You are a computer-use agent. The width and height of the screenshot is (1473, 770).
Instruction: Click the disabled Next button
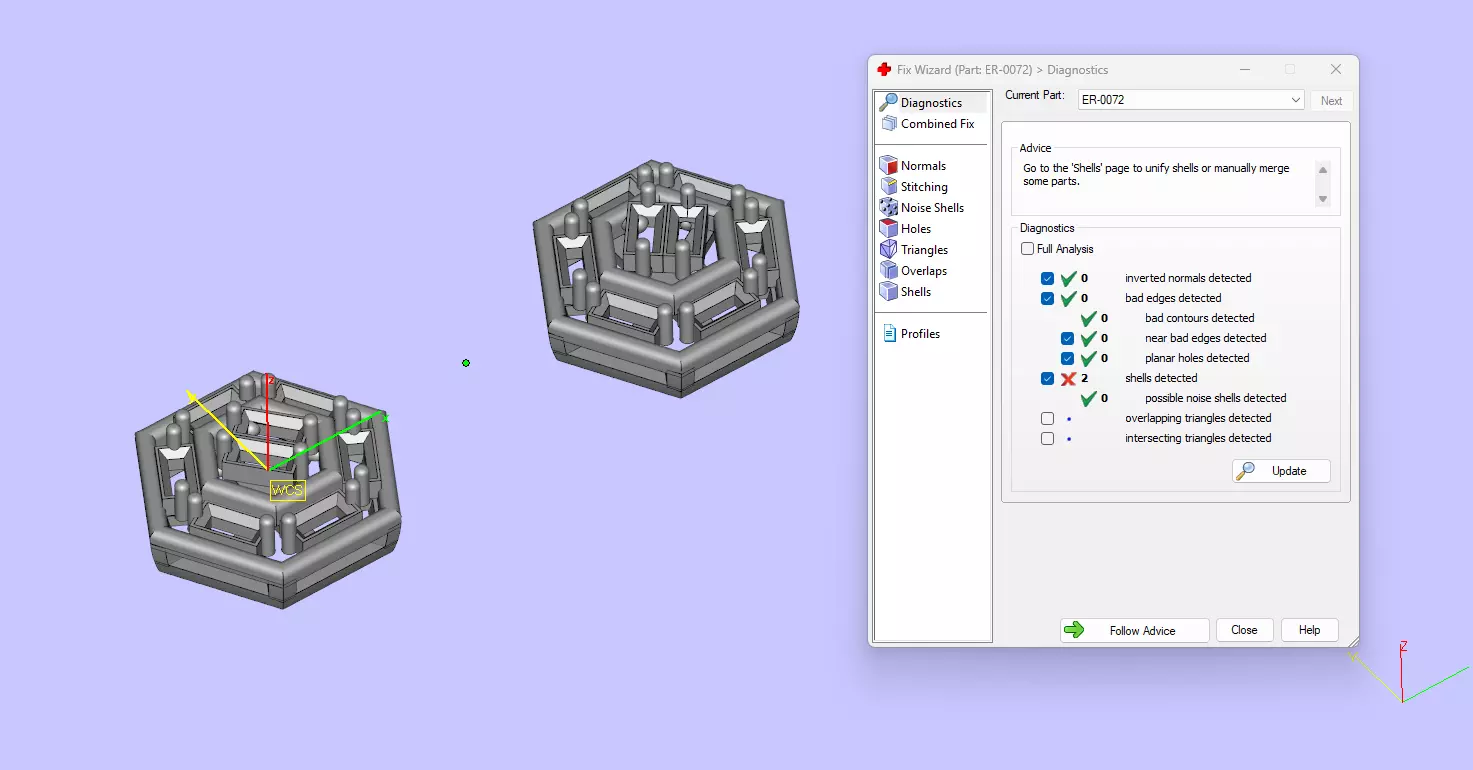click(x=1331, y=101)
